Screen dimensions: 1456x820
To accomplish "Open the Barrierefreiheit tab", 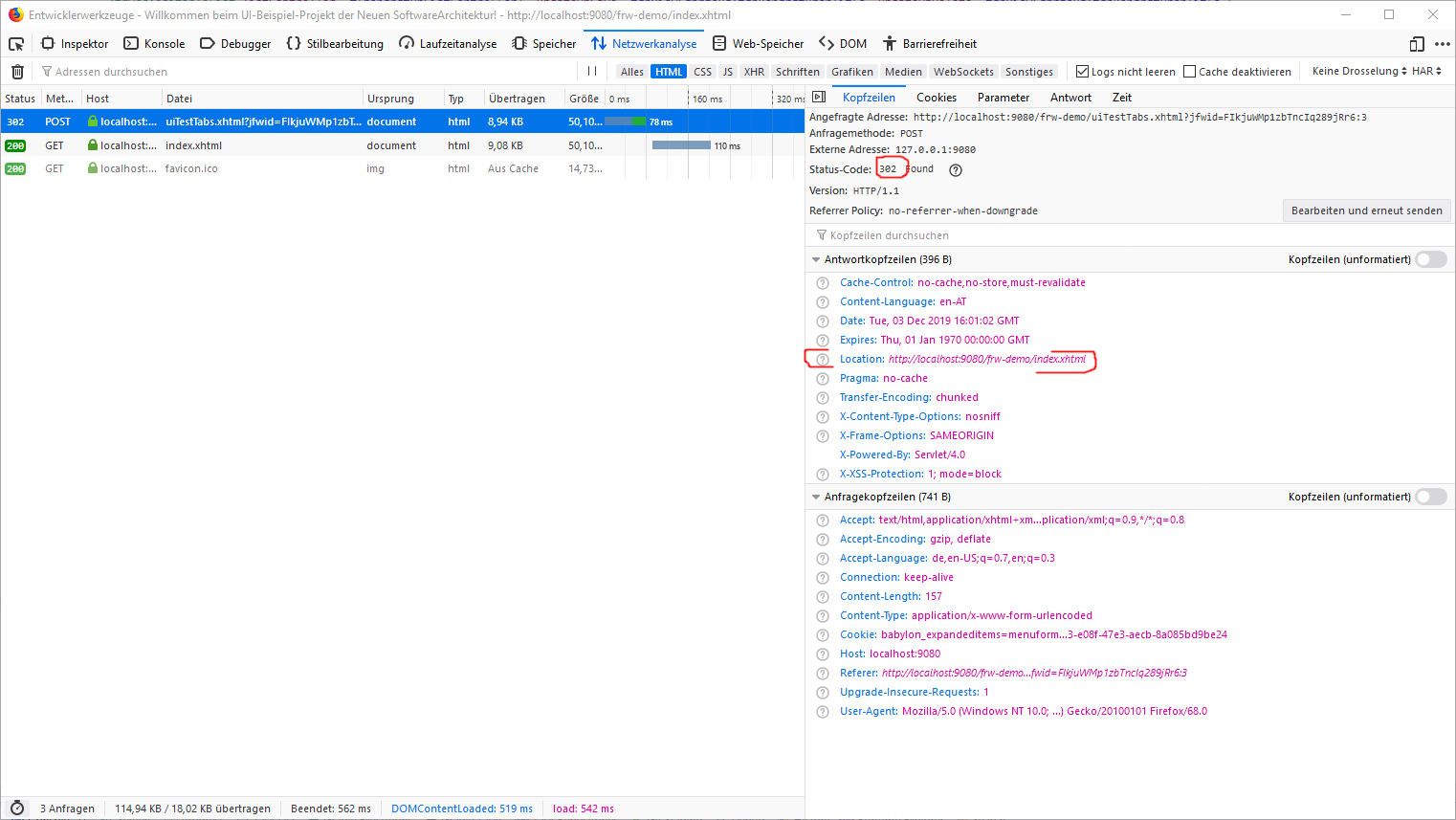I will point(930,44).
